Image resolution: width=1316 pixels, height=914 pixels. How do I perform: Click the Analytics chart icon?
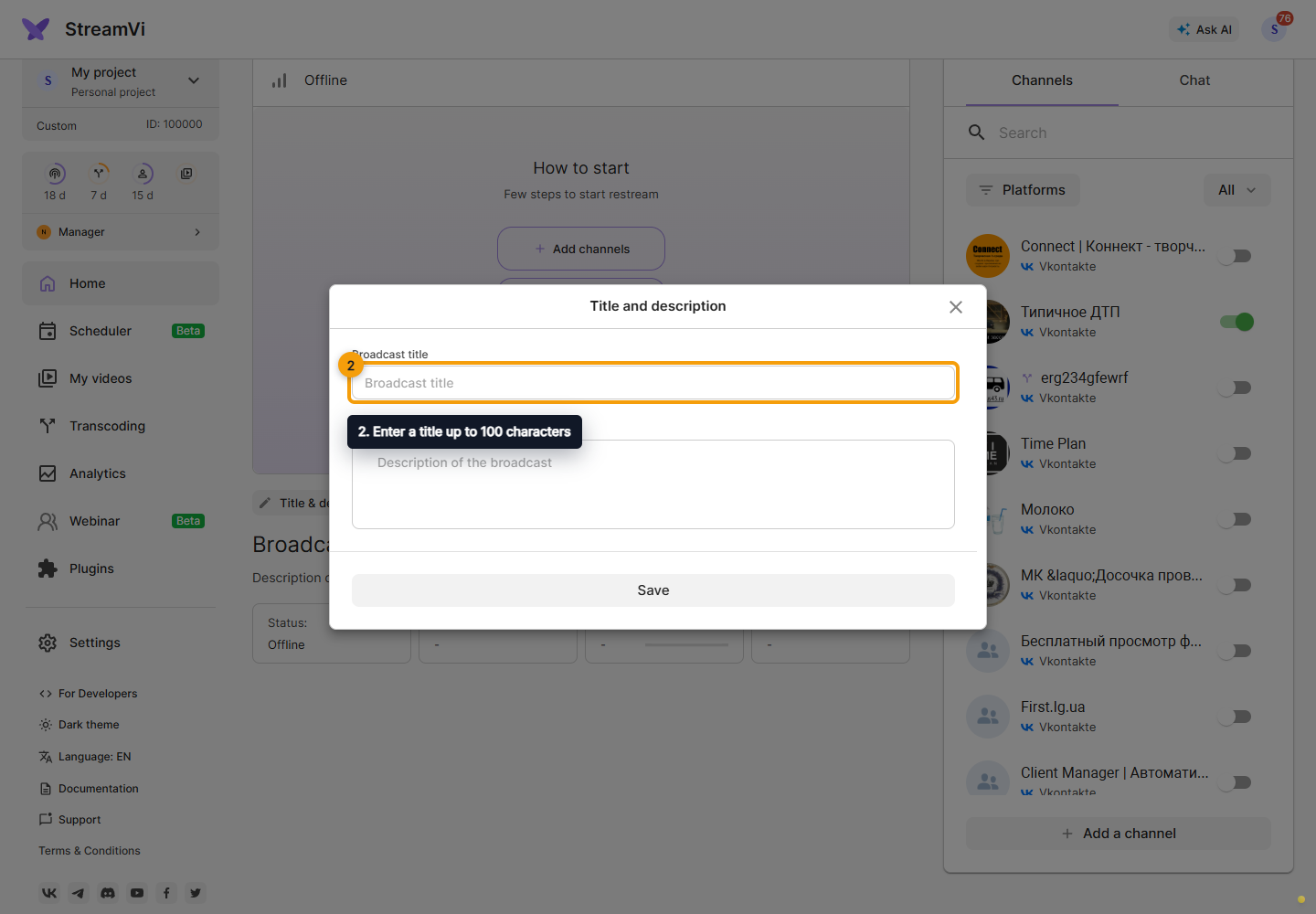pos(48,473)
